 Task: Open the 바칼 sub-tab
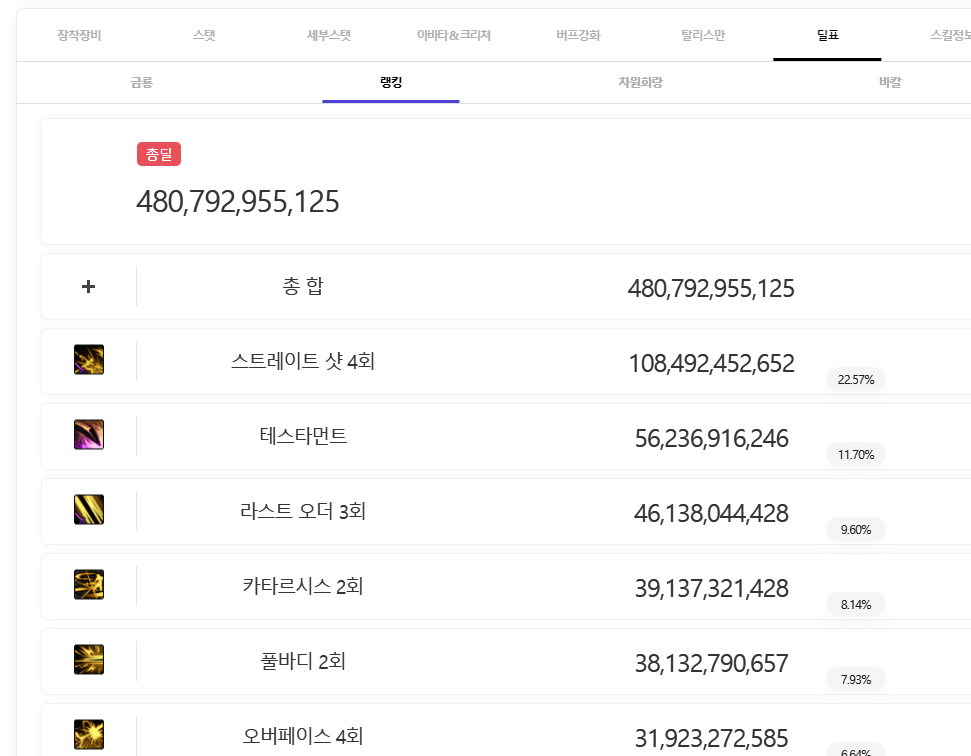889,83
